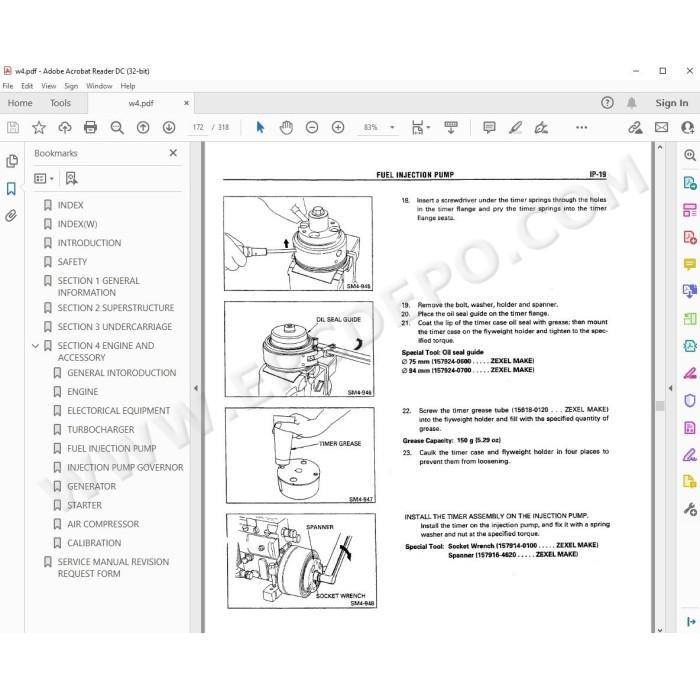Collapse the left navigation pane with the arrow
This screenshot has width=700, height=700.
(x=196, y=388)
